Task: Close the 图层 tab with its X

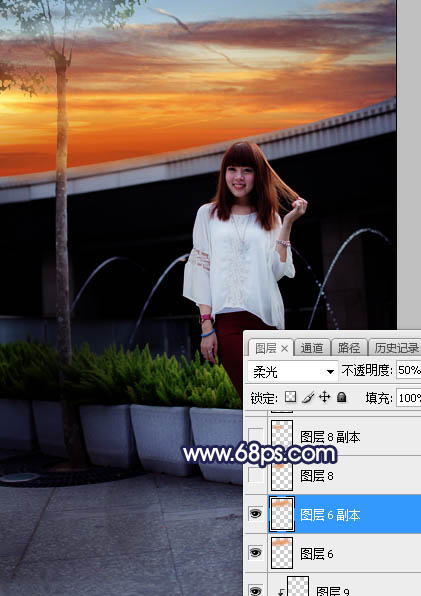Action: [x=285, y=348]
